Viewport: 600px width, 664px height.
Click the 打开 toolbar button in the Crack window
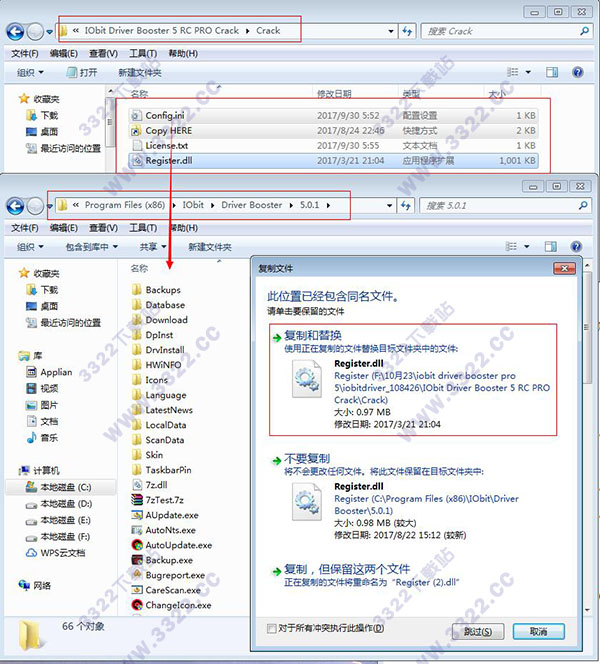(83, 72)
